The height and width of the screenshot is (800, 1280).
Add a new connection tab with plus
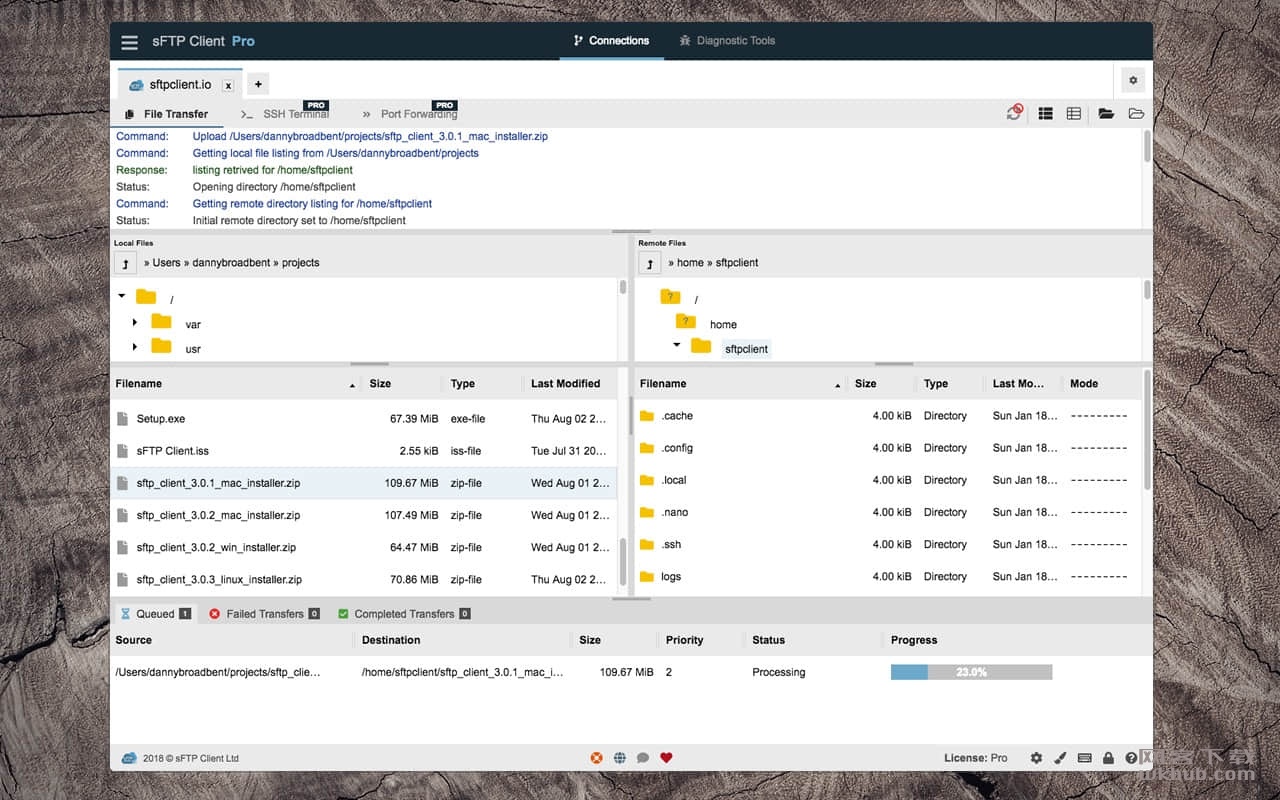(x=257, y=84)
